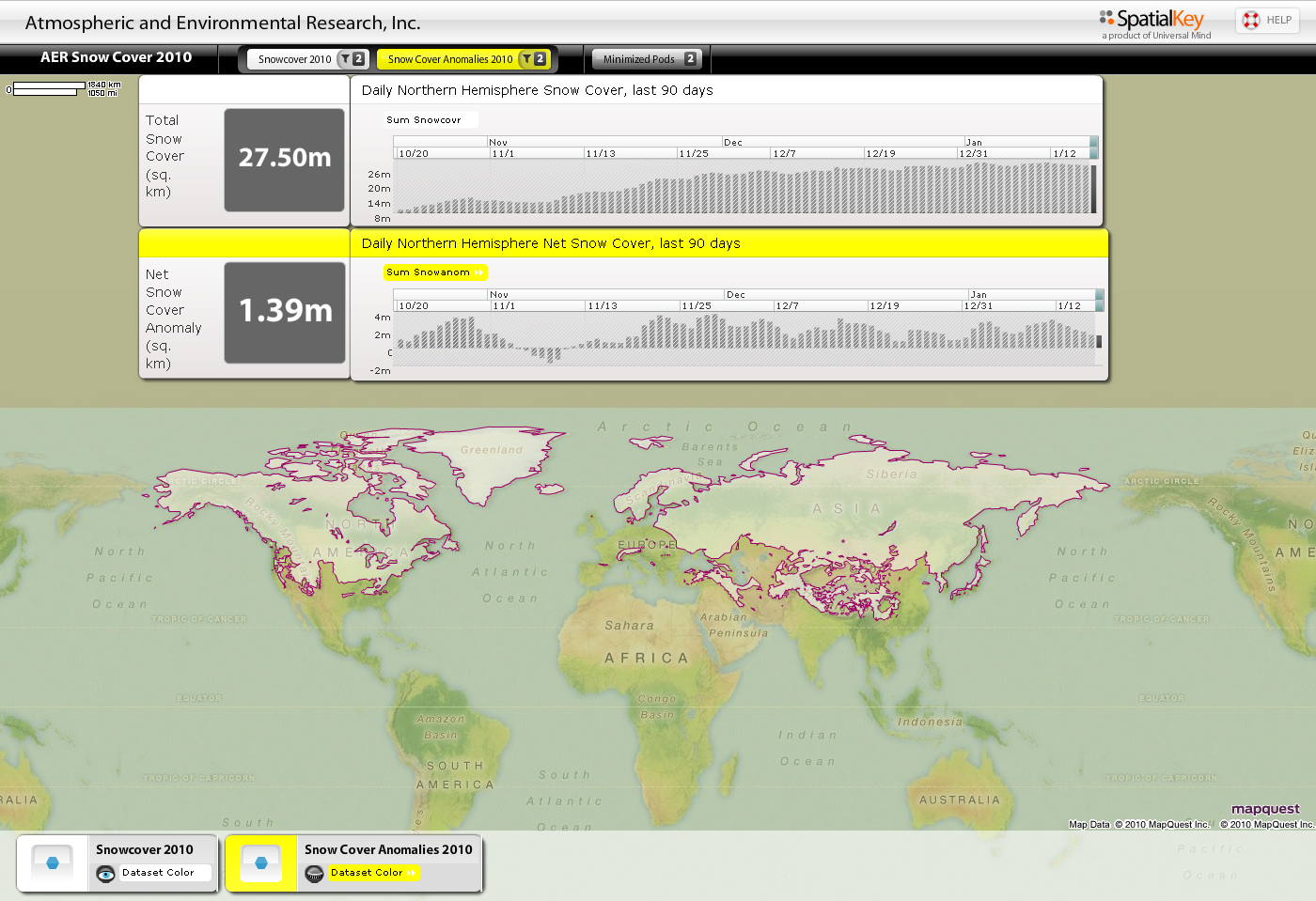Open Sum Snowcovr metric dropdown
This screenshot has width=1316, height=901.
tap(430, 120)
